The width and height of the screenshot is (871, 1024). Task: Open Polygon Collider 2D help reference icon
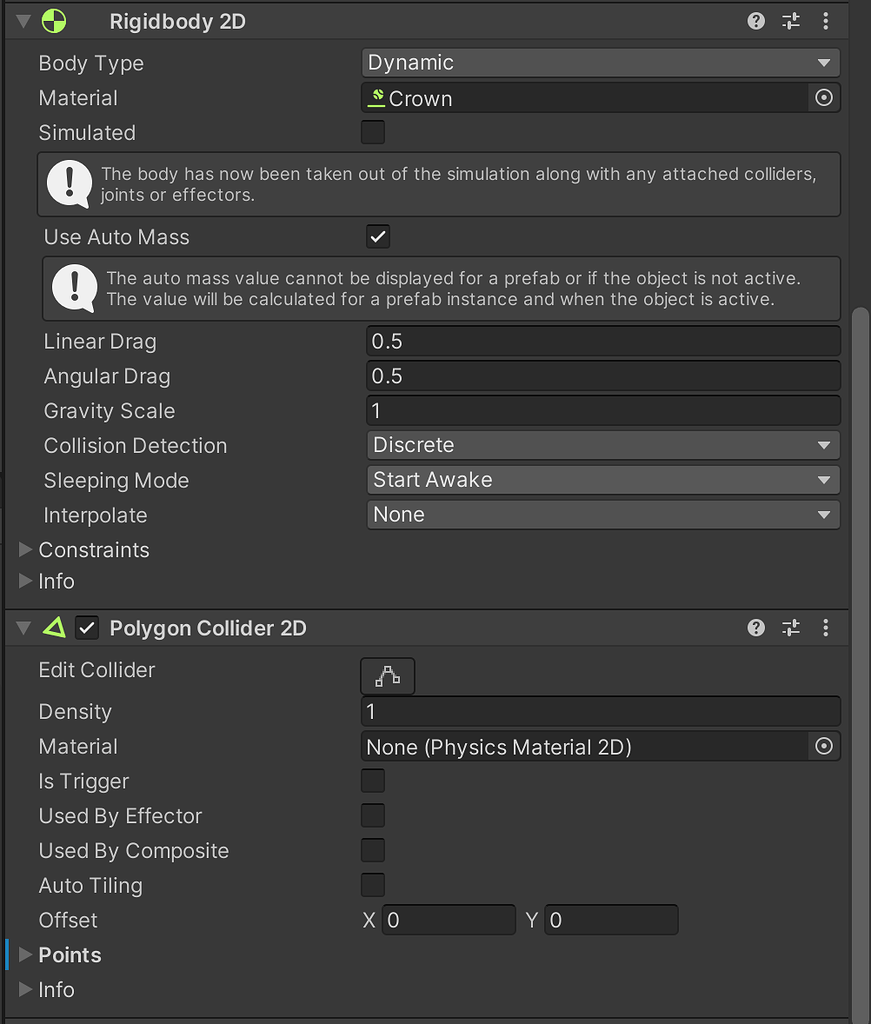756,628
